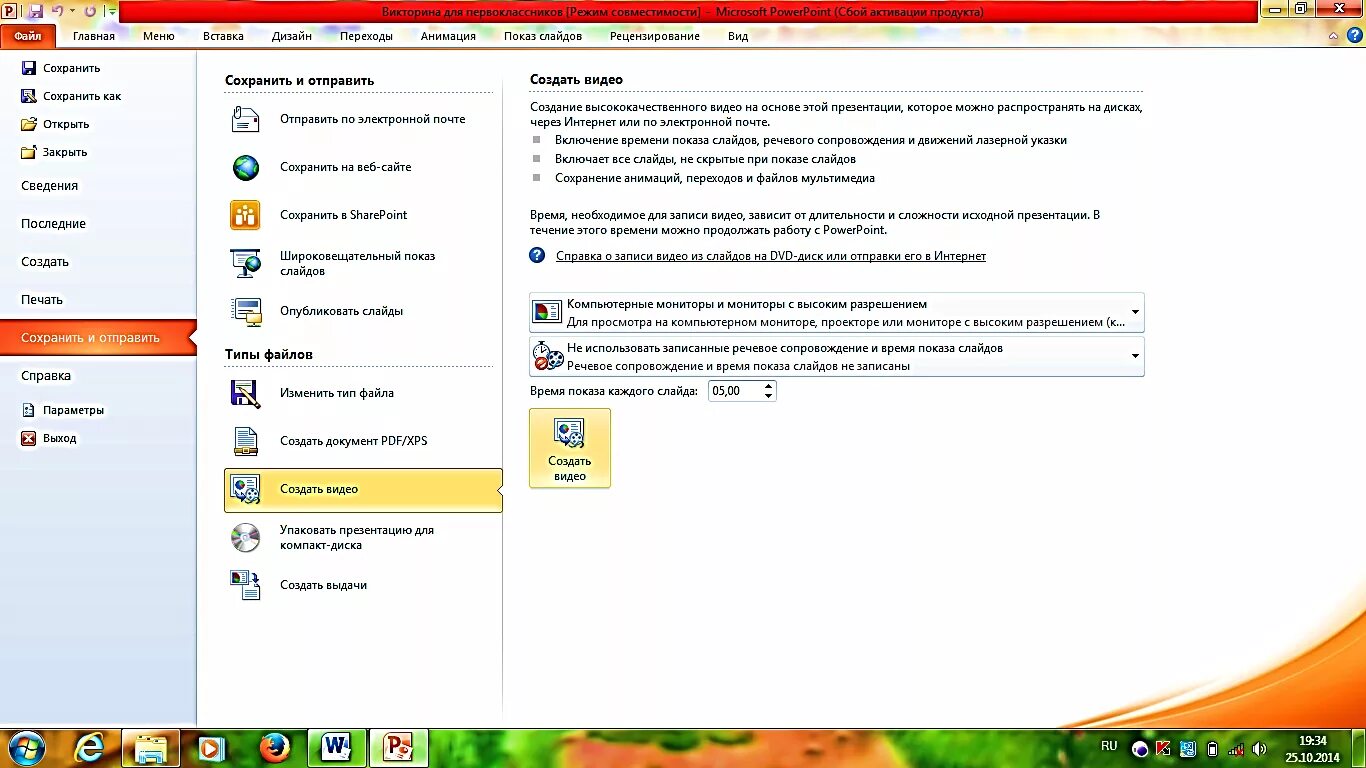Click the clock showing 19:34

1313,741
